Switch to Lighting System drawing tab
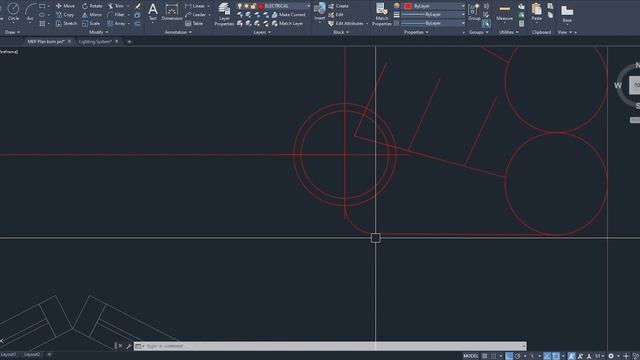The height and width of the screenshot is (360, 640). pyautogui.click(x=95, y=42)
